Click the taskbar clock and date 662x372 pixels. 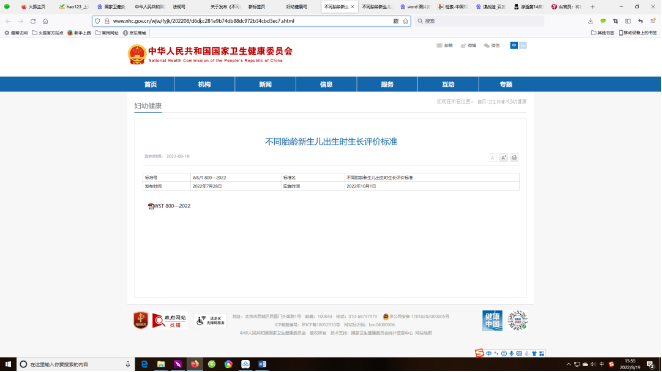tap(630, 364)
